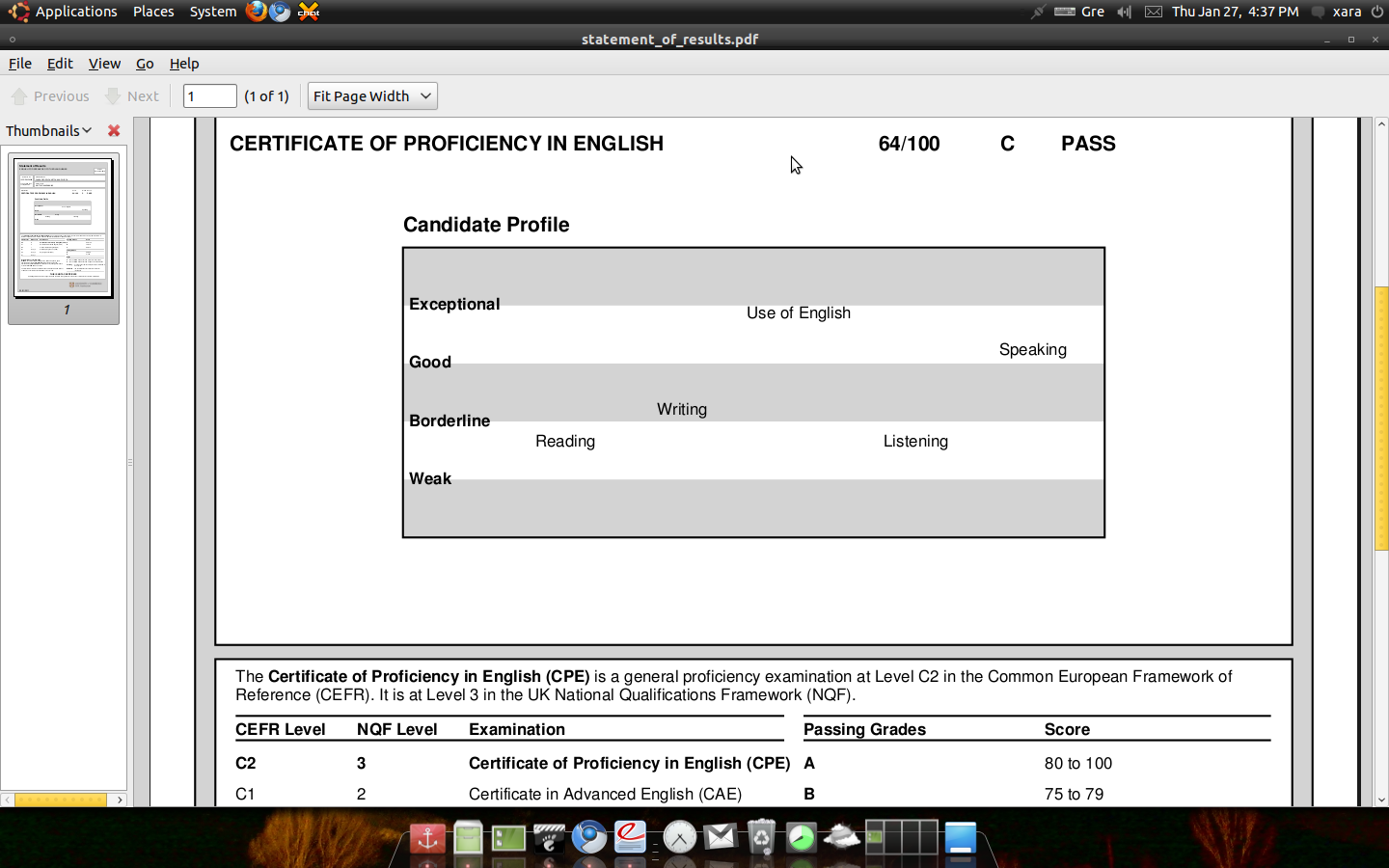Click the Next page button

(x=132, y=96)
